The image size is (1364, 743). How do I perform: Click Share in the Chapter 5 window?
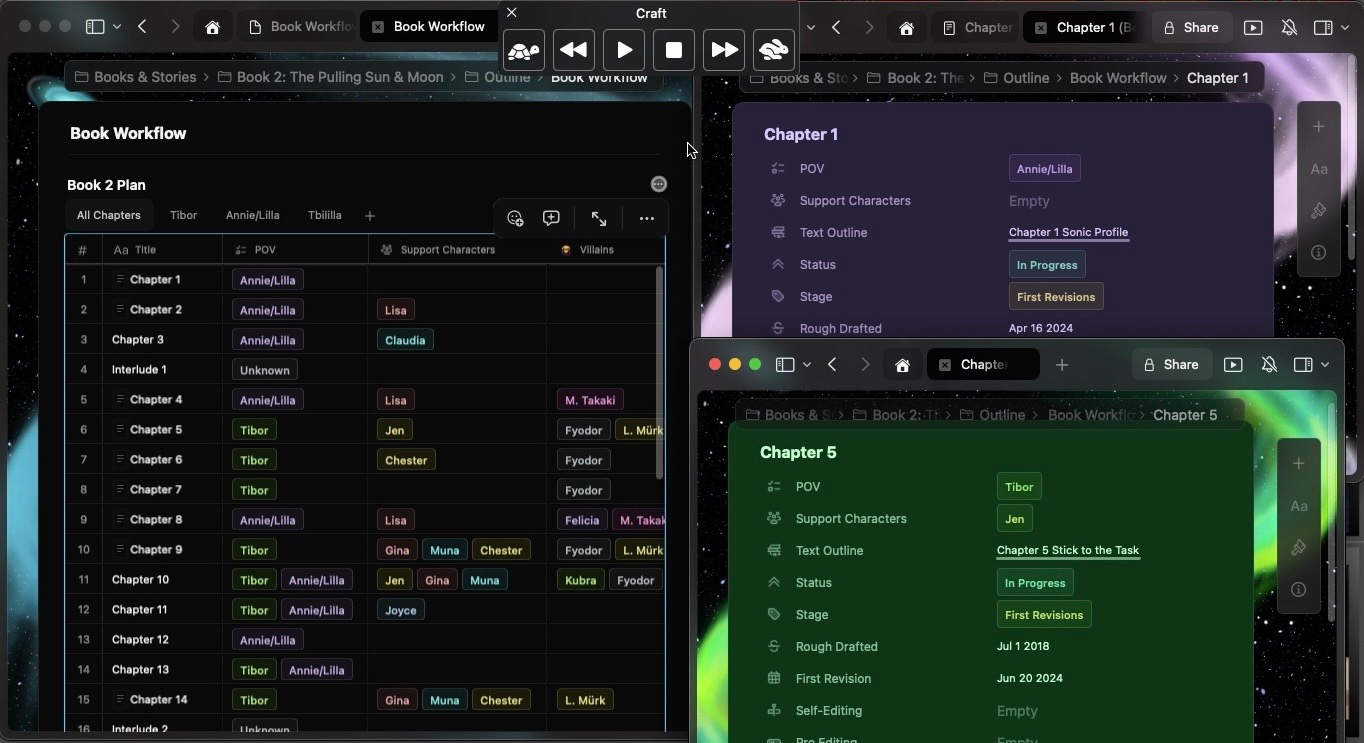point(1170,365)
